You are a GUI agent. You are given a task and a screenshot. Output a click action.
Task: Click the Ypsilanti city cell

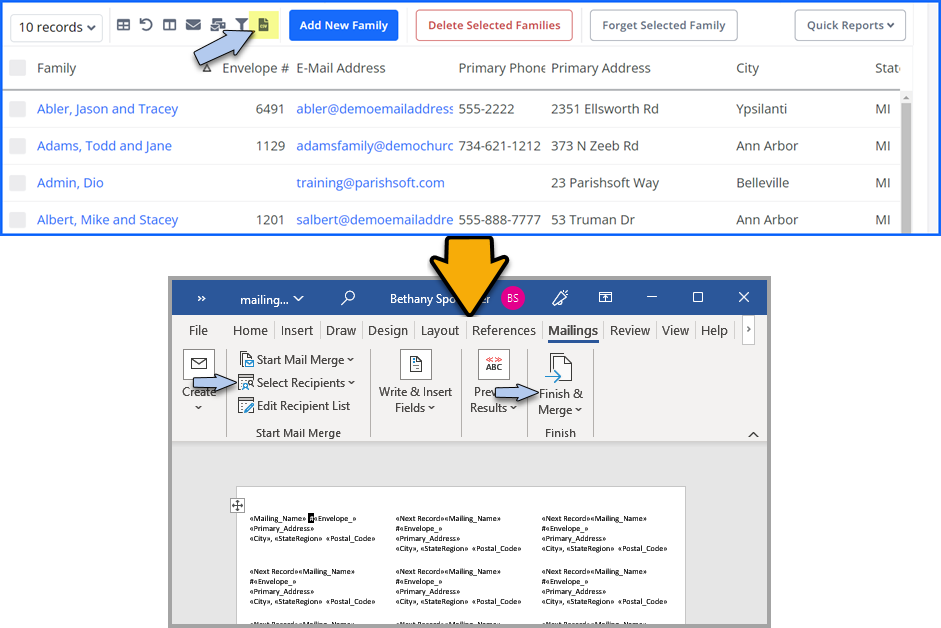point(761,109)
